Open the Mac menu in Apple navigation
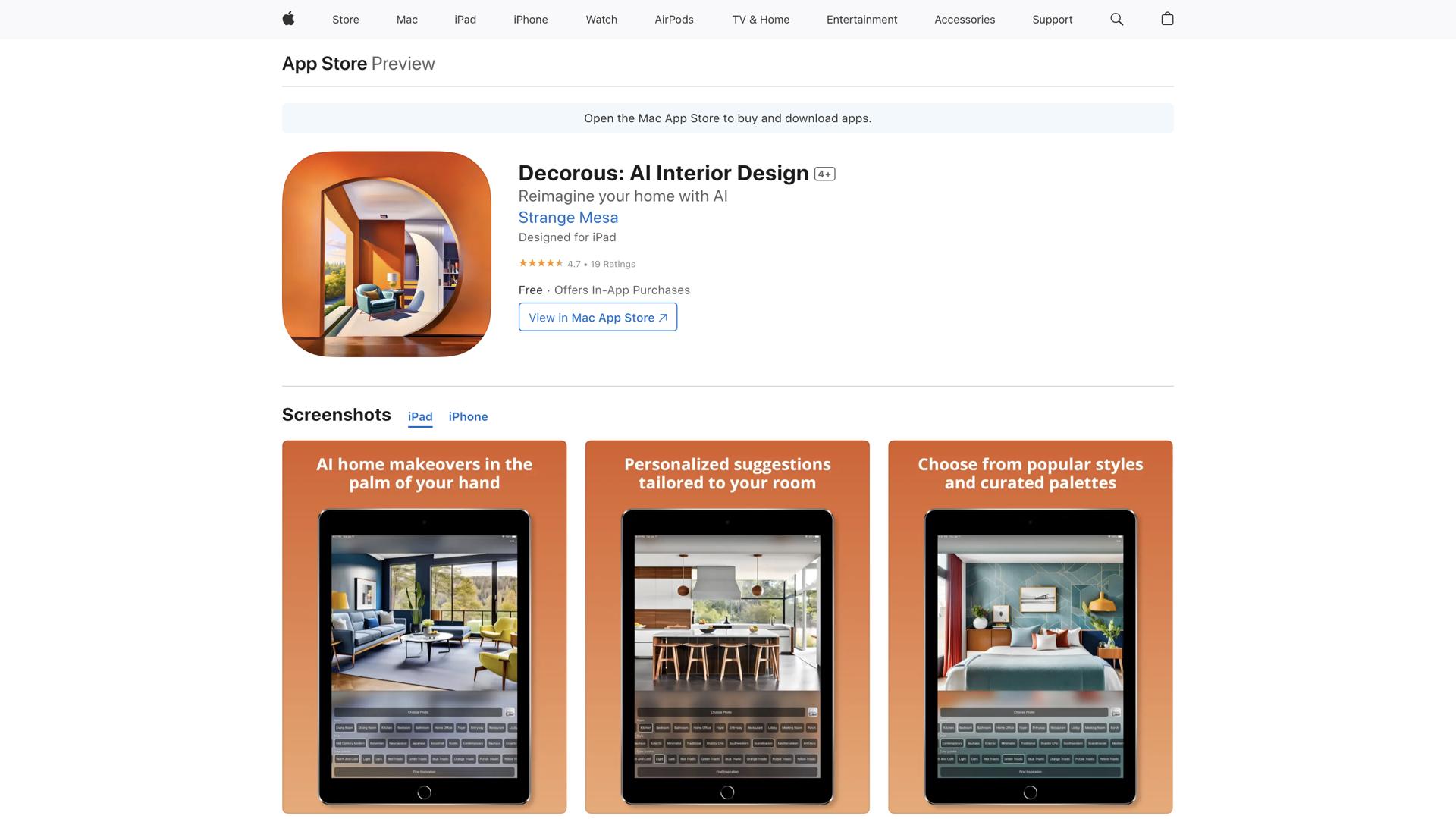The height and width of the screenshot is (819, 1456). [x=406, y=19]
